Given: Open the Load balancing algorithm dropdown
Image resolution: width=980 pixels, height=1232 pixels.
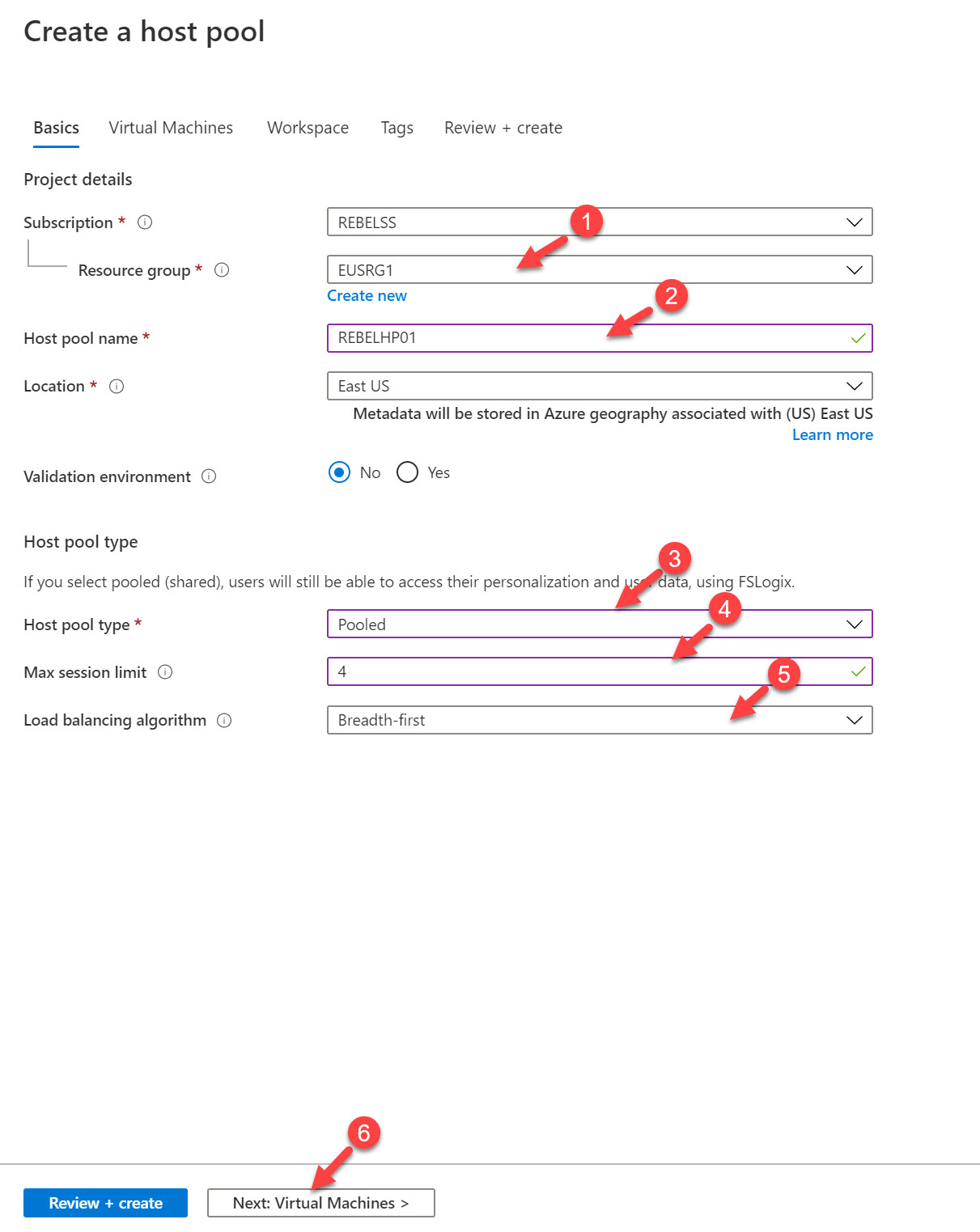Looking at the screenshot, I should coord(600,720).
